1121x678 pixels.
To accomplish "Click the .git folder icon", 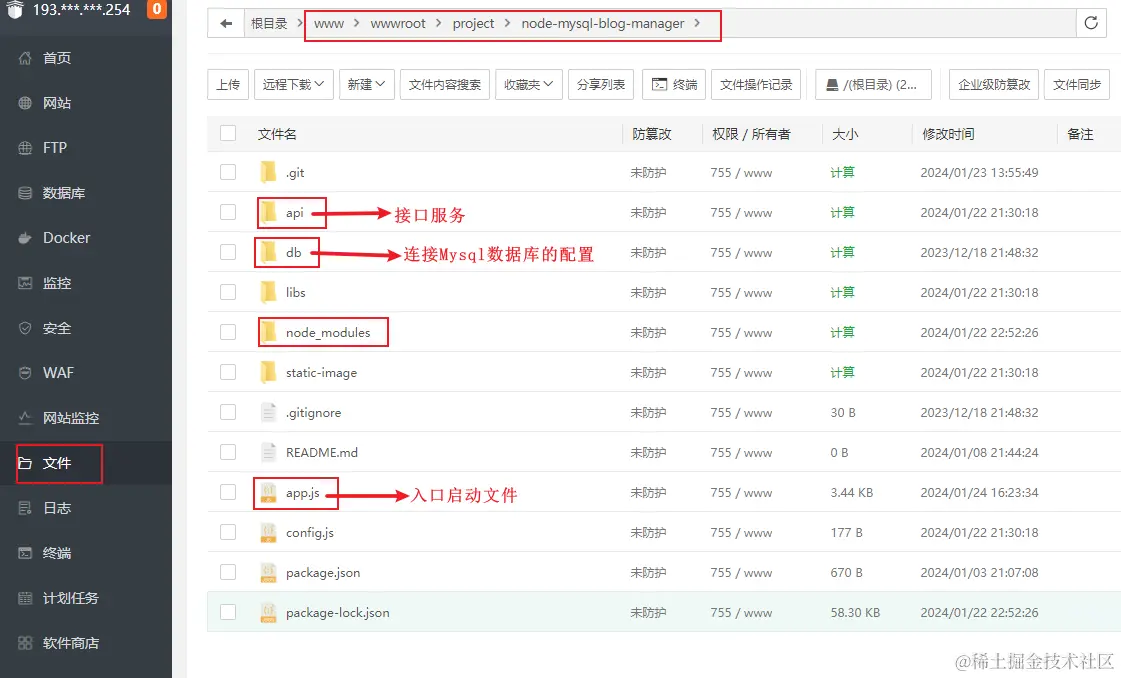I will coord(268,172).
